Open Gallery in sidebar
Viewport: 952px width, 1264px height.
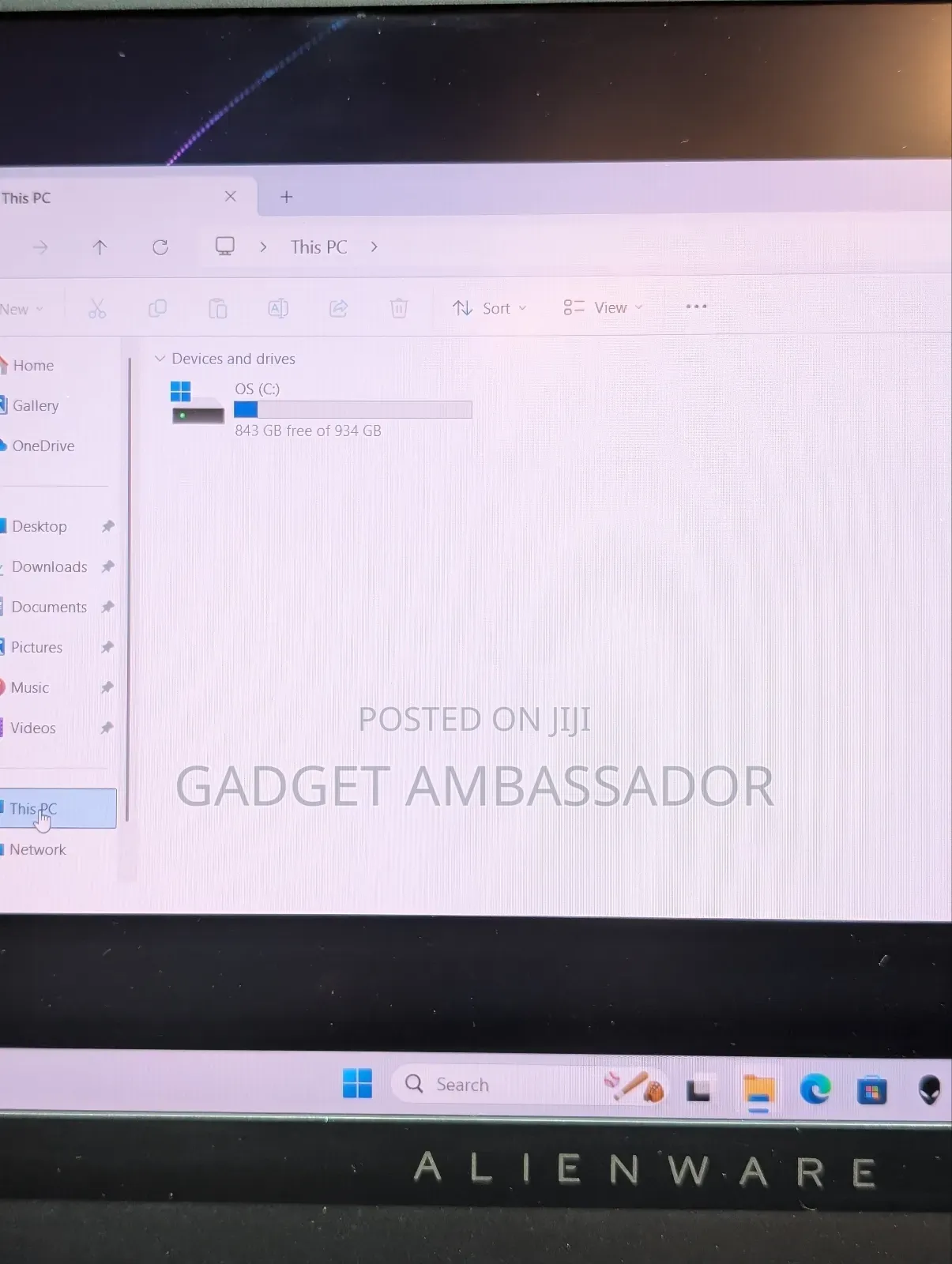click(30, 405)
